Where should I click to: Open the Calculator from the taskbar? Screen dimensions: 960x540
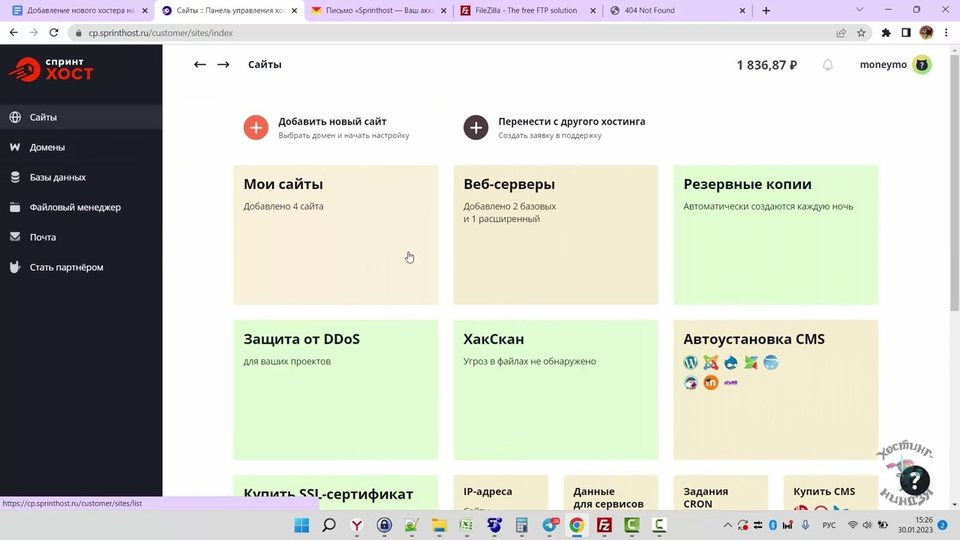pos(522,525)
